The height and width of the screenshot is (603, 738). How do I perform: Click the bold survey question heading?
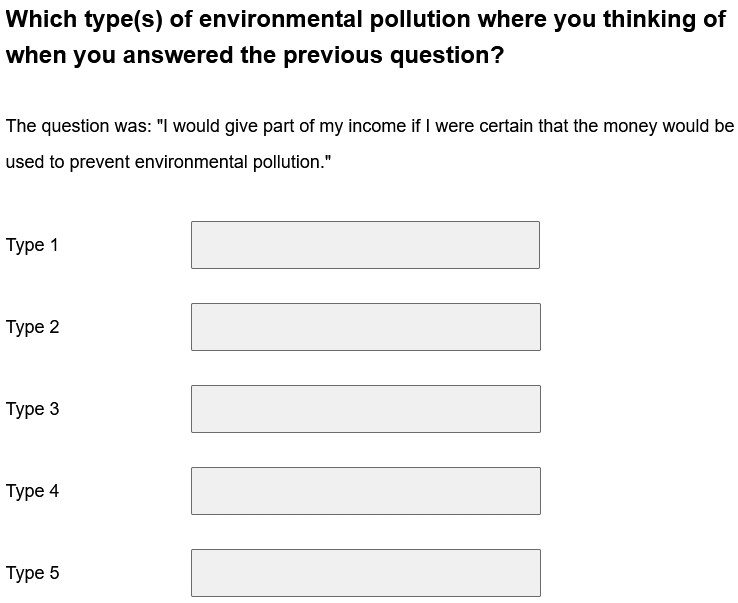(x=366, y=37)
